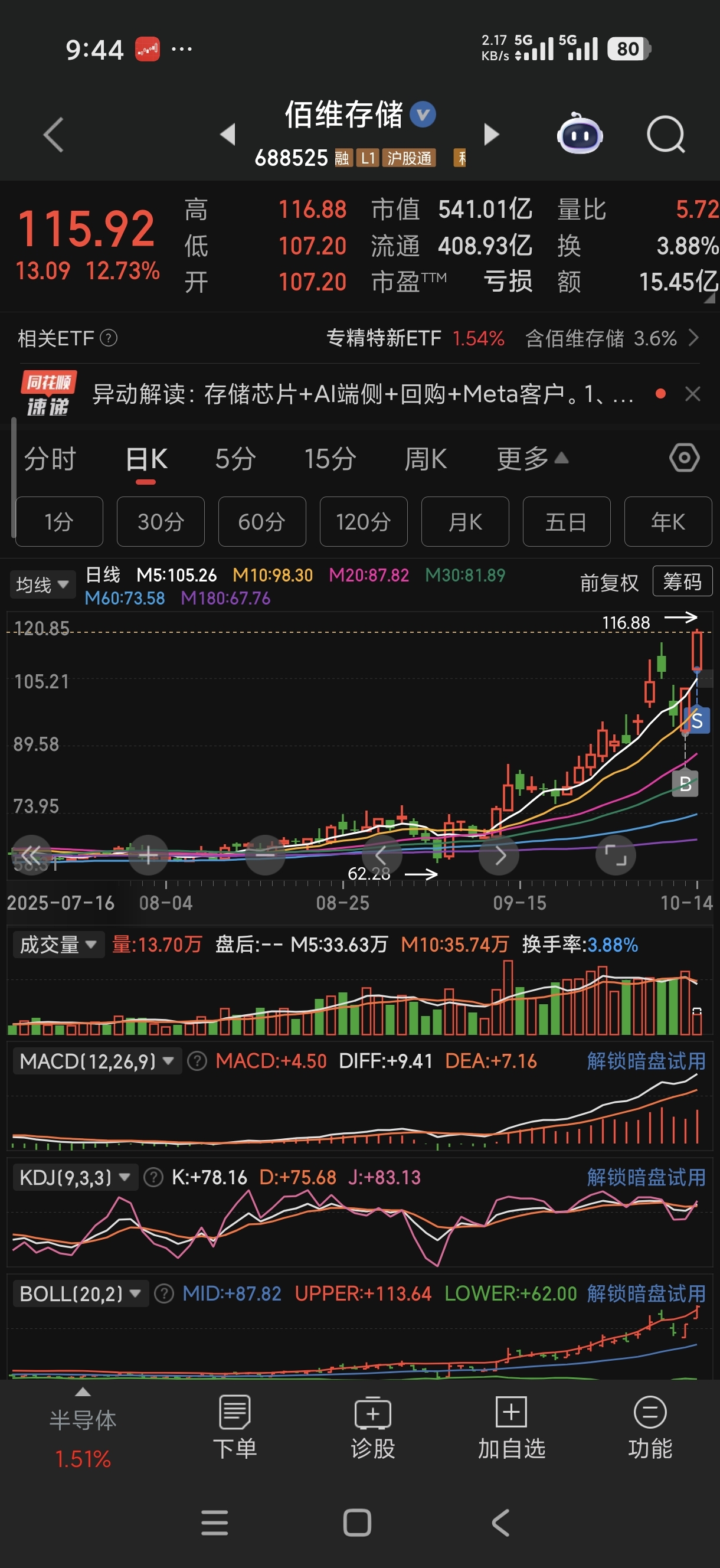Tap the S sell marker on chart
Viewport: 720px width, 1568px height.
pos(697,720)
